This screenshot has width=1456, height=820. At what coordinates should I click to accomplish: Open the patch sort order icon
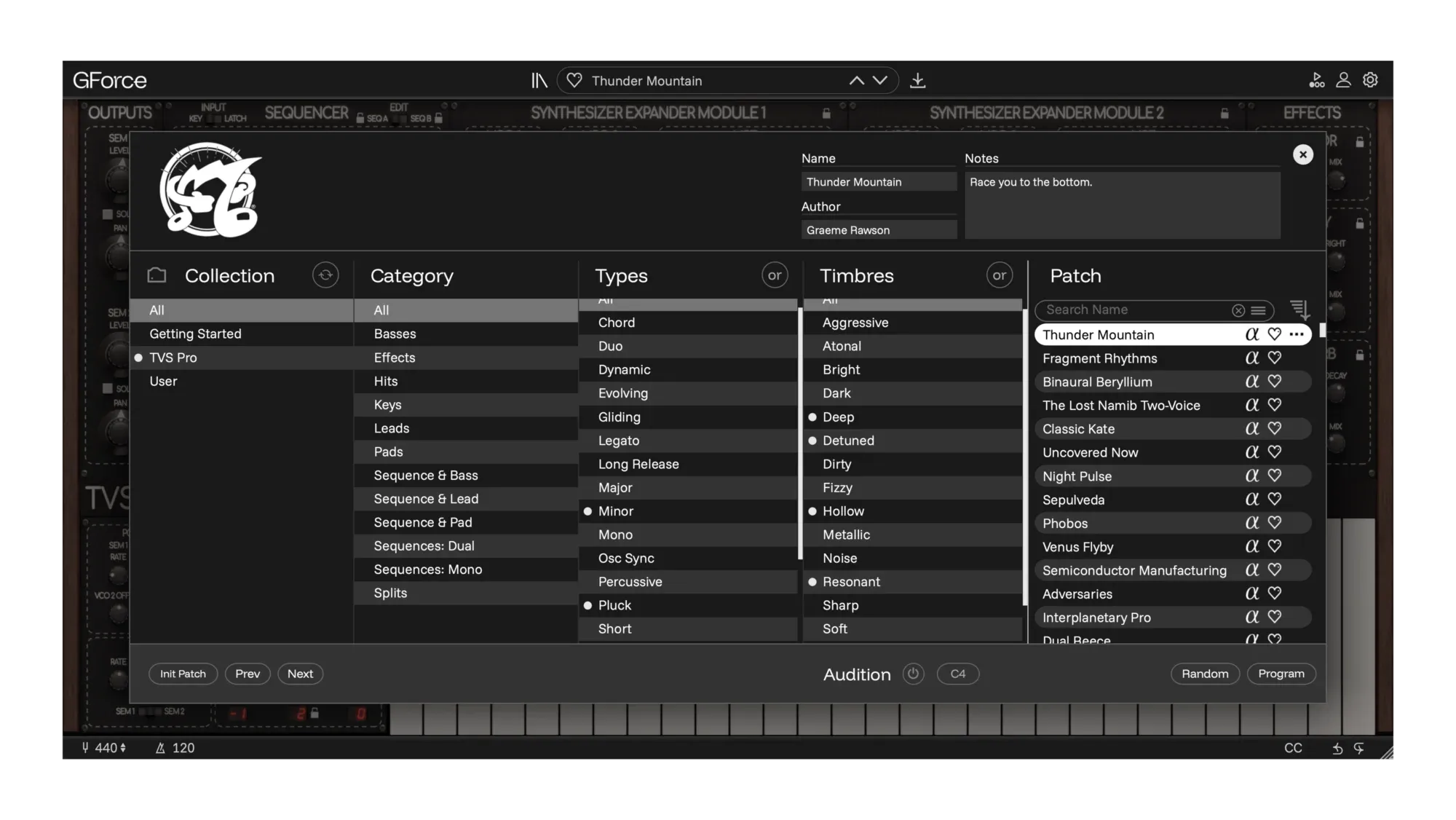click(1299, 310)
